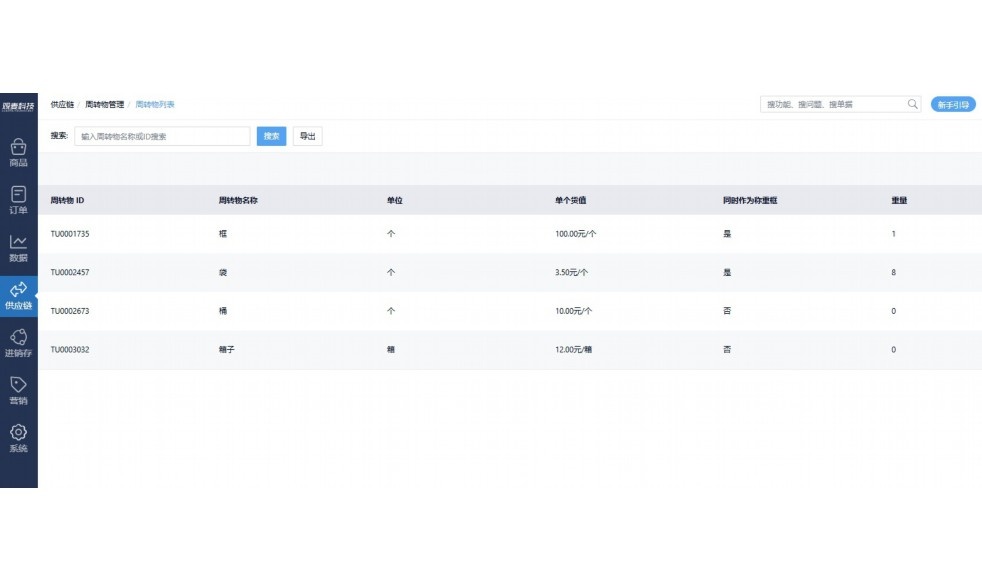Select the 营销 marketing icon
The height and width of the screenshot is (581, 982).
pyautogui.click(x=18, y=390)
